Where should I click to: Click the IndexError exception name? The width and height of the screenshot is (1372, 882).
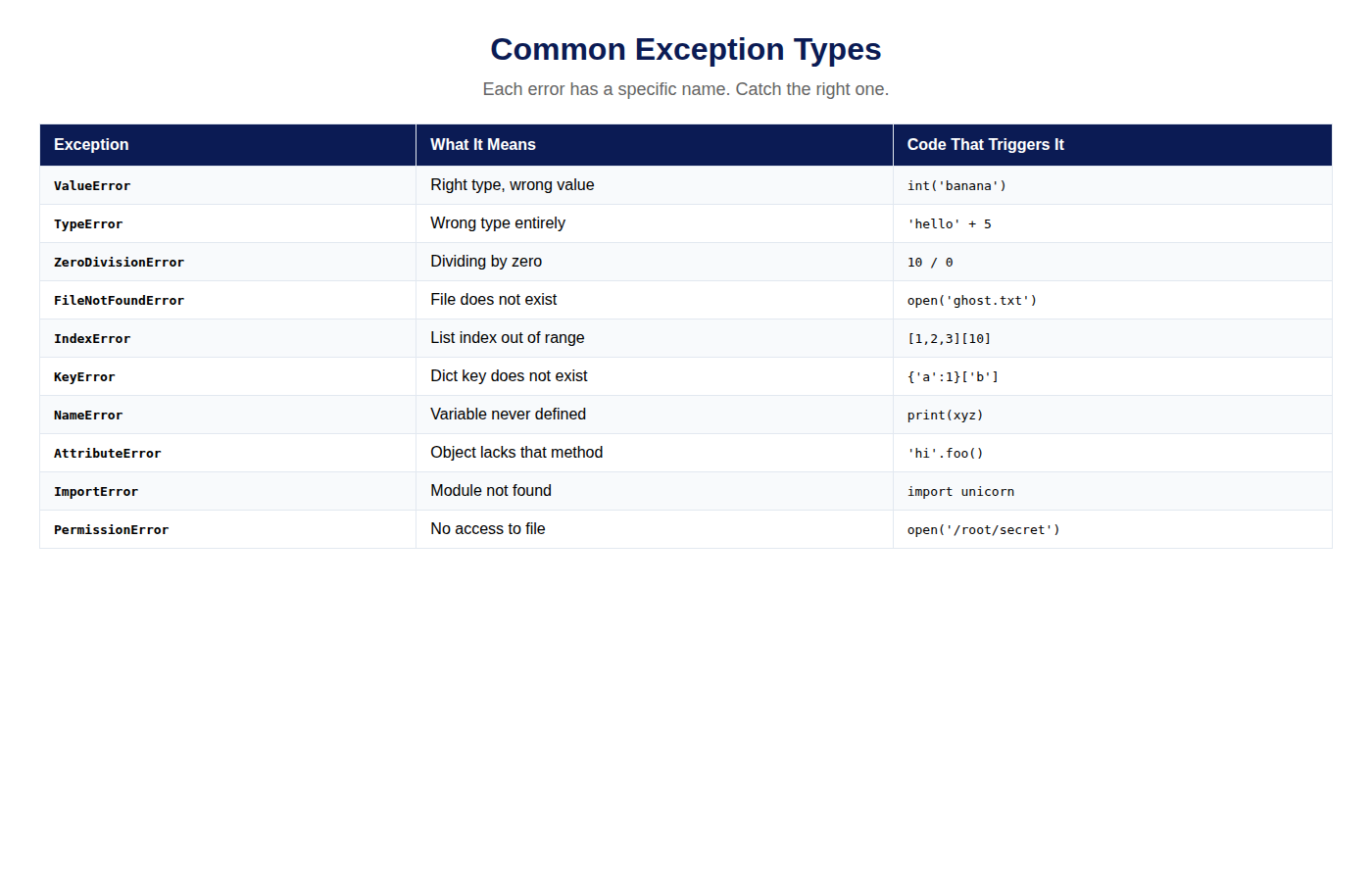pyautogui.click(x=92, y=339)
